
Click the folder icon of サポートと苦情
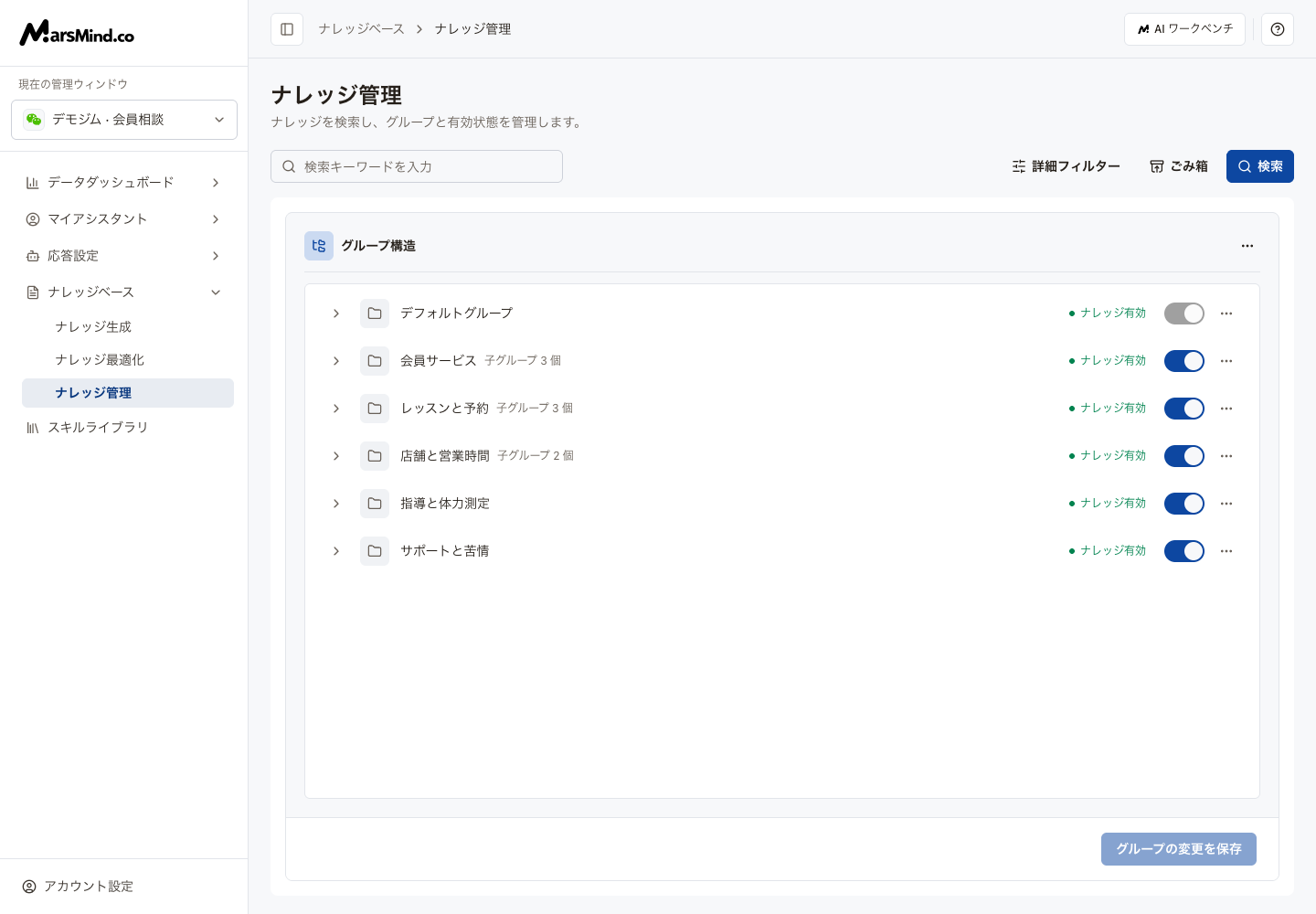point(375,551)
